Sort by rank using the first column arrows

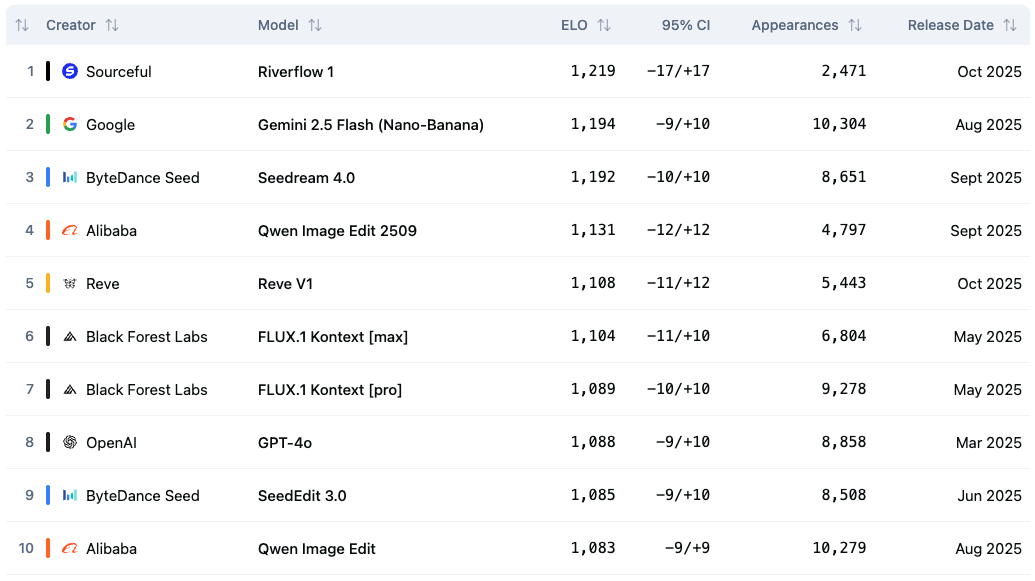[x=22, y=25]
